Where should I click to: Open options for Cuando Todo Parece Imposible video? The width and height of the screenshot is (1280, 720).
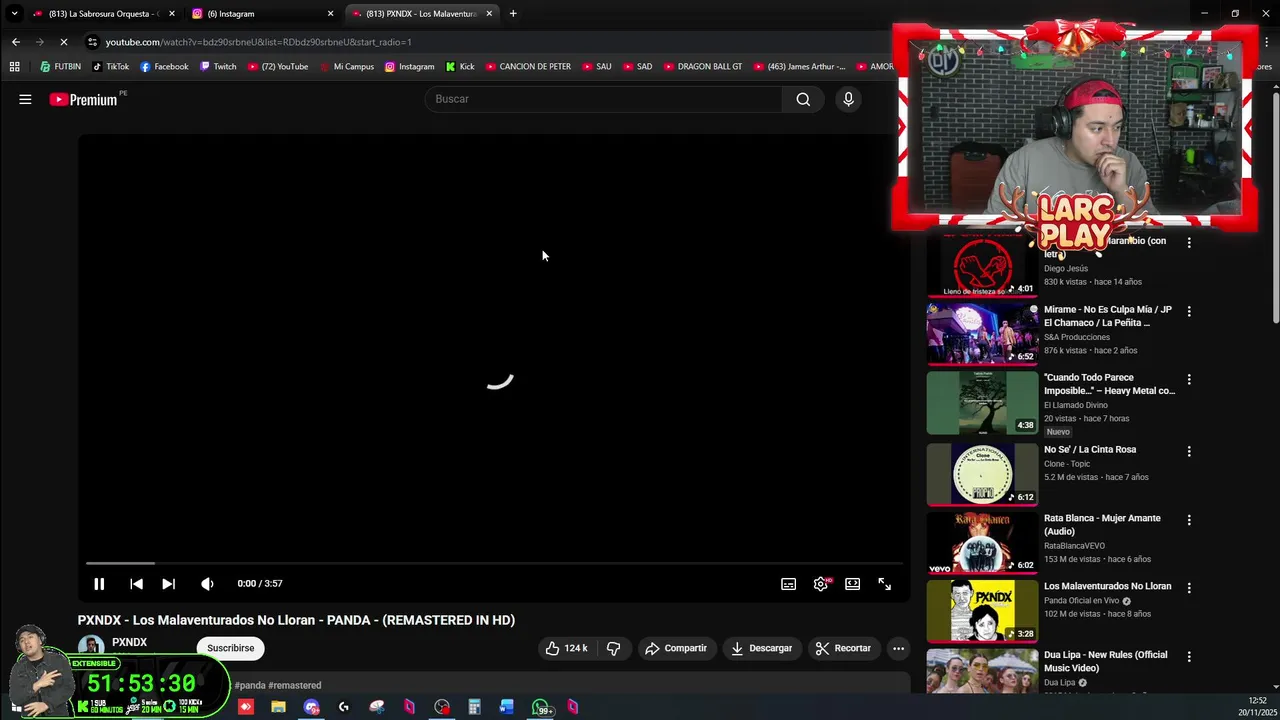click(x=1189, y=379)
